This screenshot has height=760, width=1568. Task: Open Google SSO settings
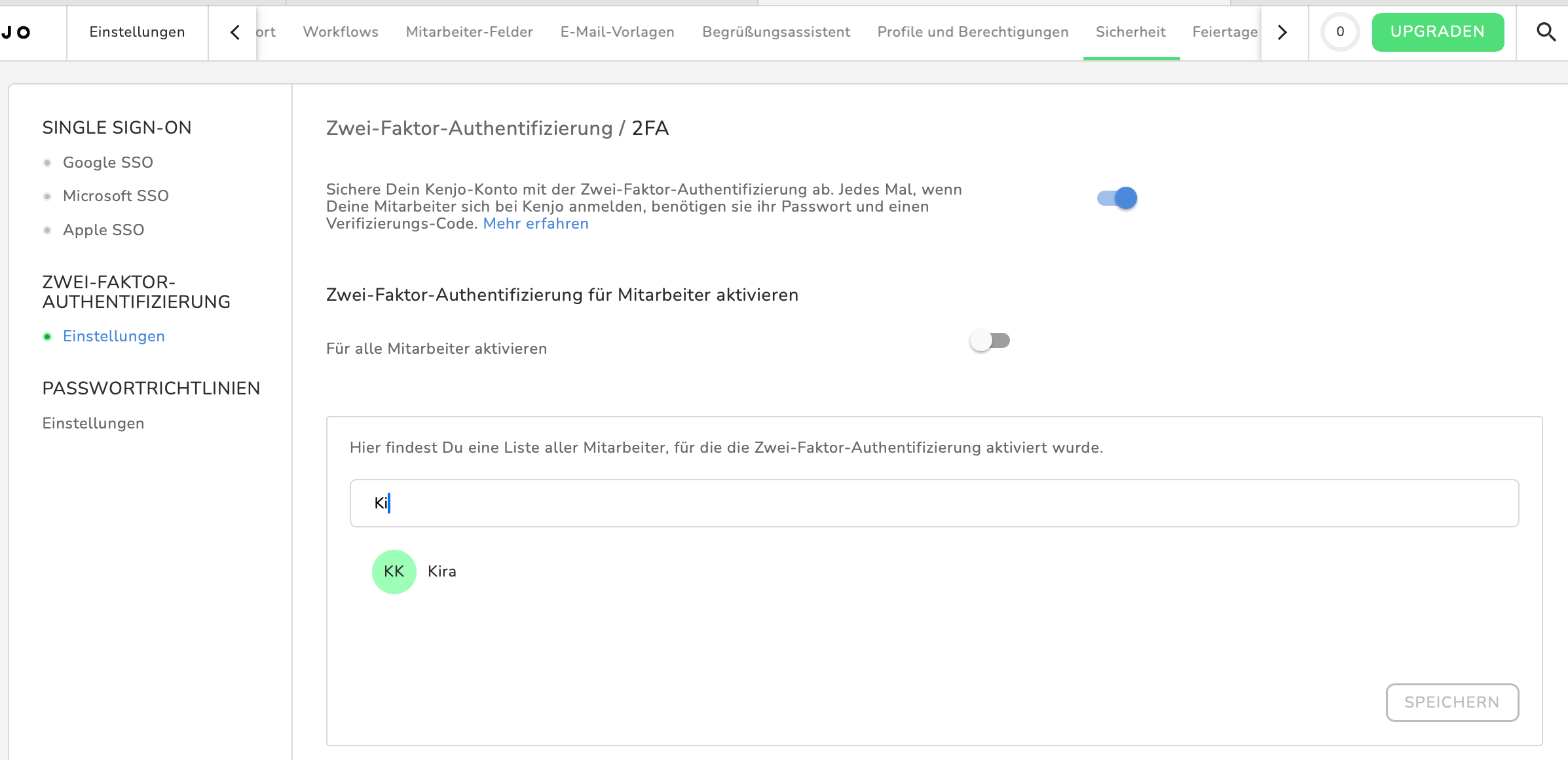[108, 162]
